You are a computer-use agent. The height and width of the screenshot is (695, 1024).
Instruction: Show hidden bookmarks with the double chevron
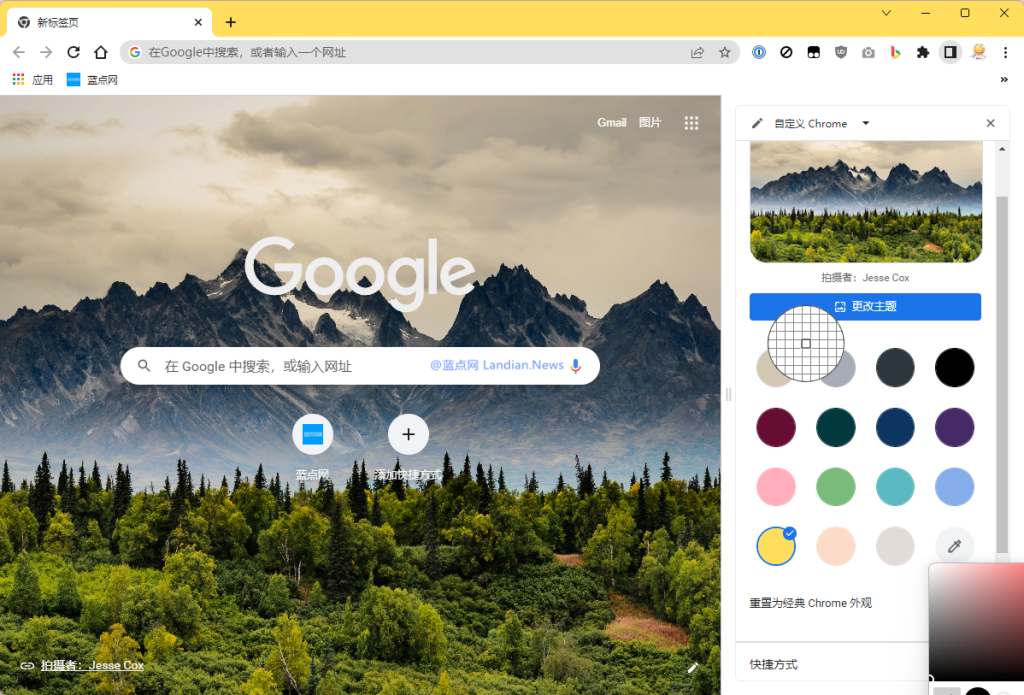1004,80
